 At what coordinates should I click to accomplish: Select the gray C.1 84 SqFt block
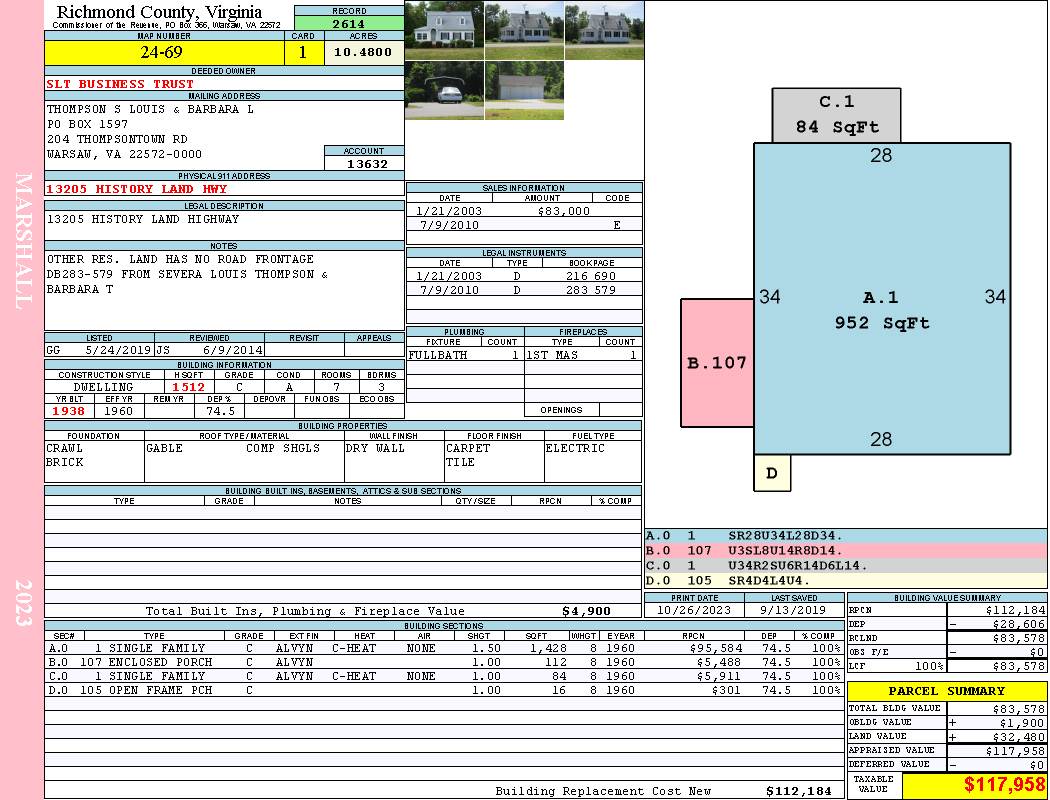point(836,115)
